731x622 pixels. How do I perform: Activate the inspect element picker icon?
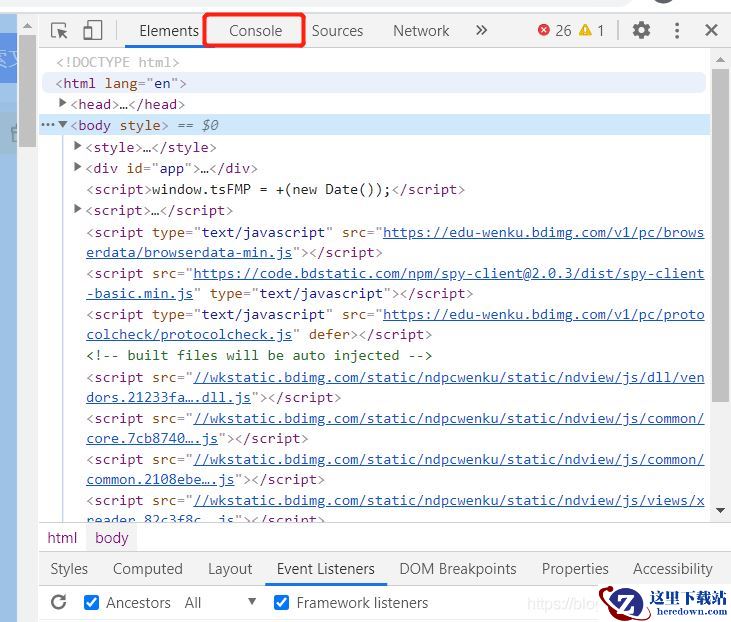tap(59, 31)
